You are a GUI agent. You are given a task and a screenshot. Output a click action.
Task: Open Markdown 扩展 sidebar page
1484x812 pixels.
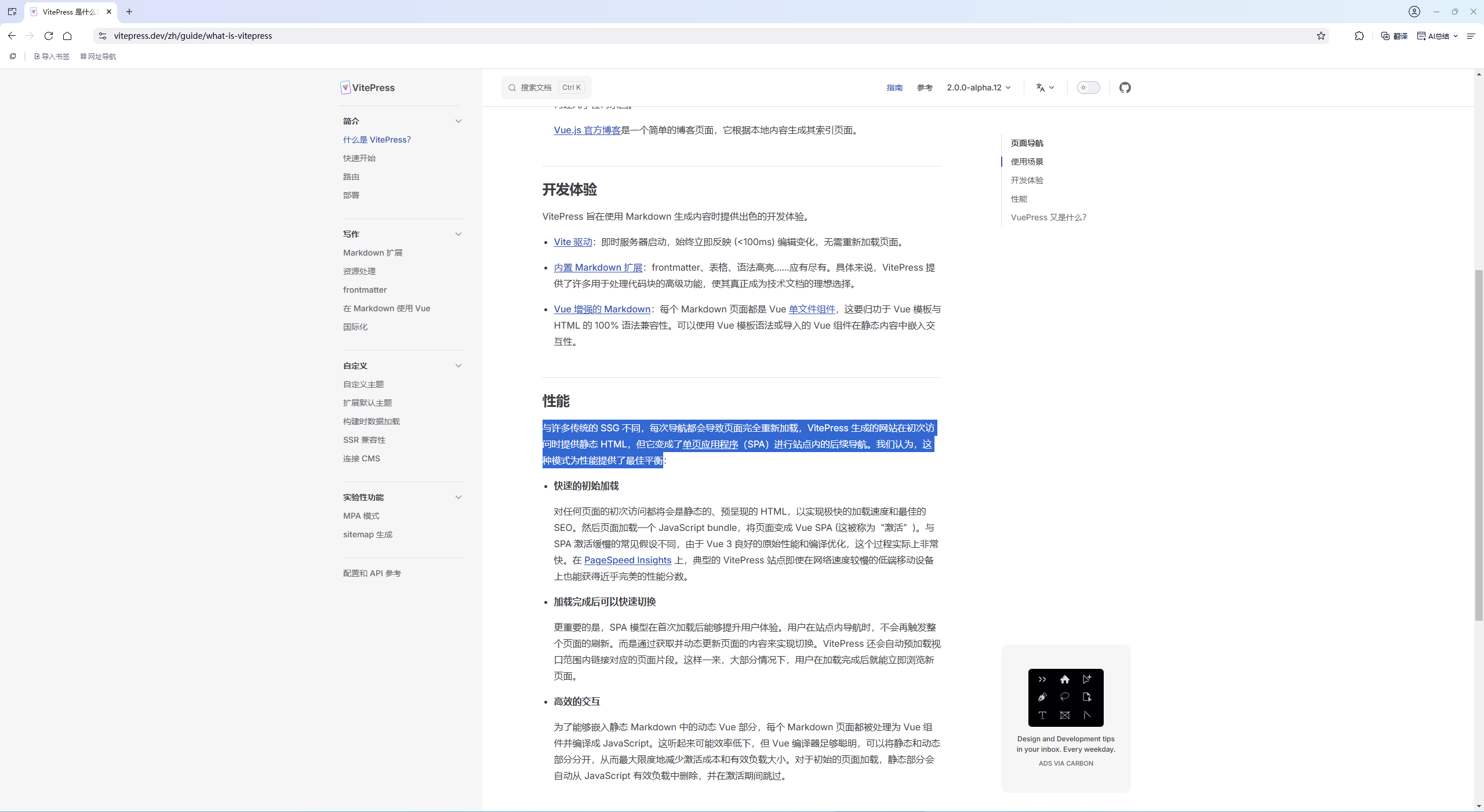pyautogui.click(x=373, y=253)
